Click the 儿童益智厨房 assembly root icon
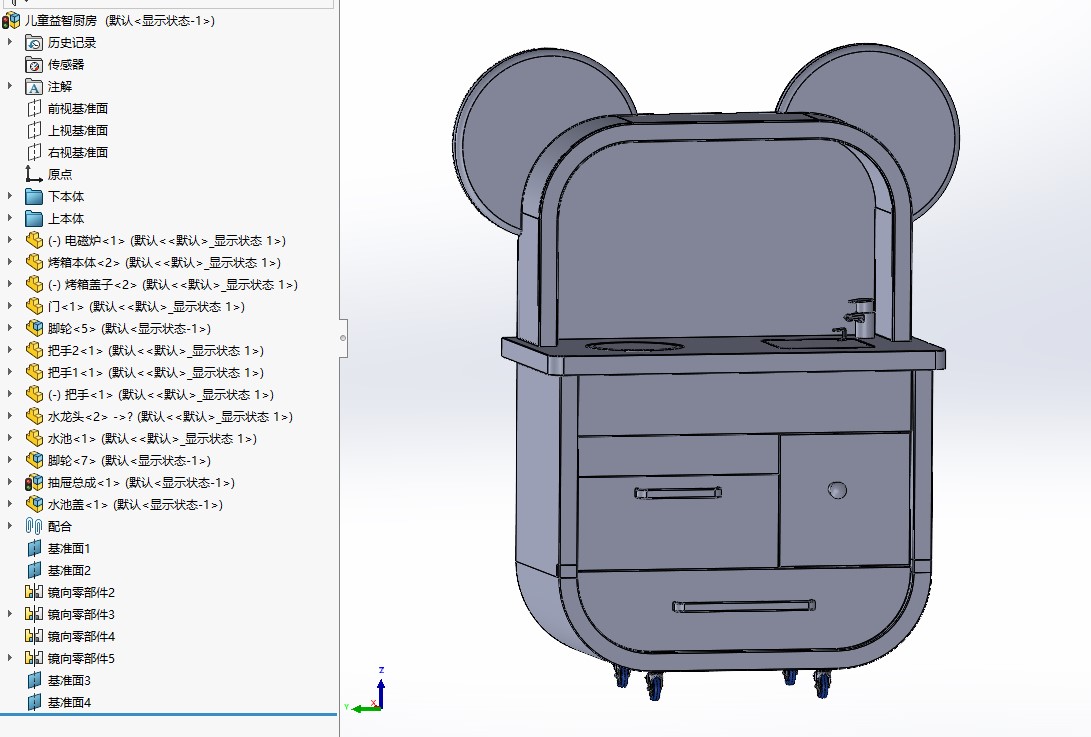This screenshot has height=737, width=1091. pos(11,21)
